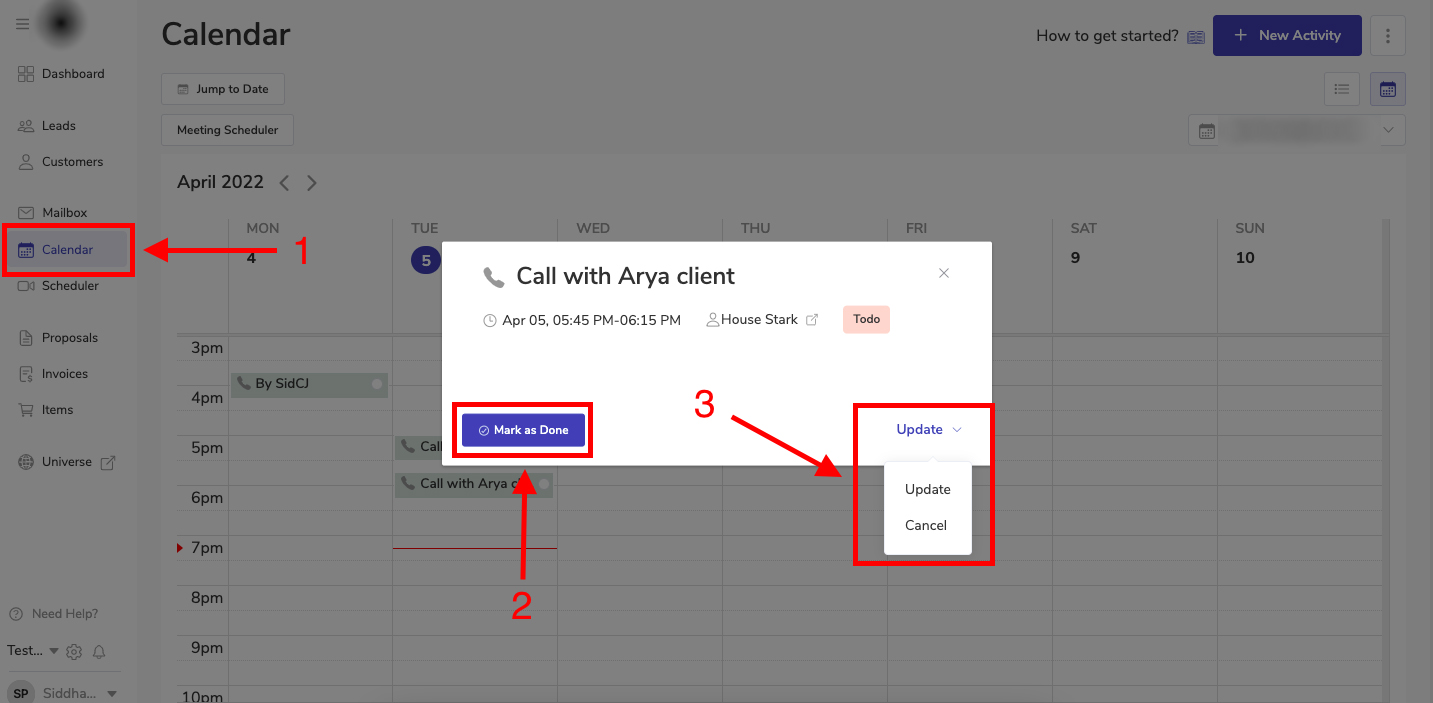Click the New Activity button
The image size is (1433, 703).
pos(1286,36)
